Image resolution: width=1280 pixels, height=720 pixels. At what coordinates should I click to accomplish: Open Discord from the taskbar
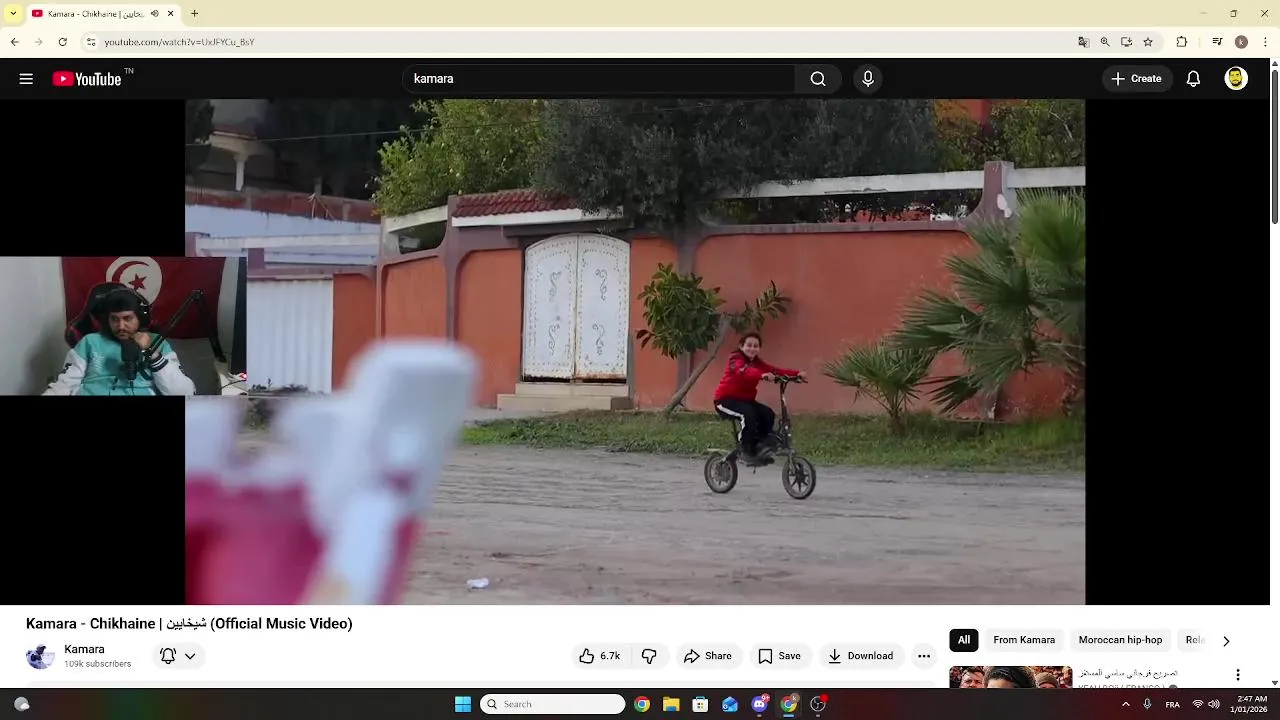(759, 704)
